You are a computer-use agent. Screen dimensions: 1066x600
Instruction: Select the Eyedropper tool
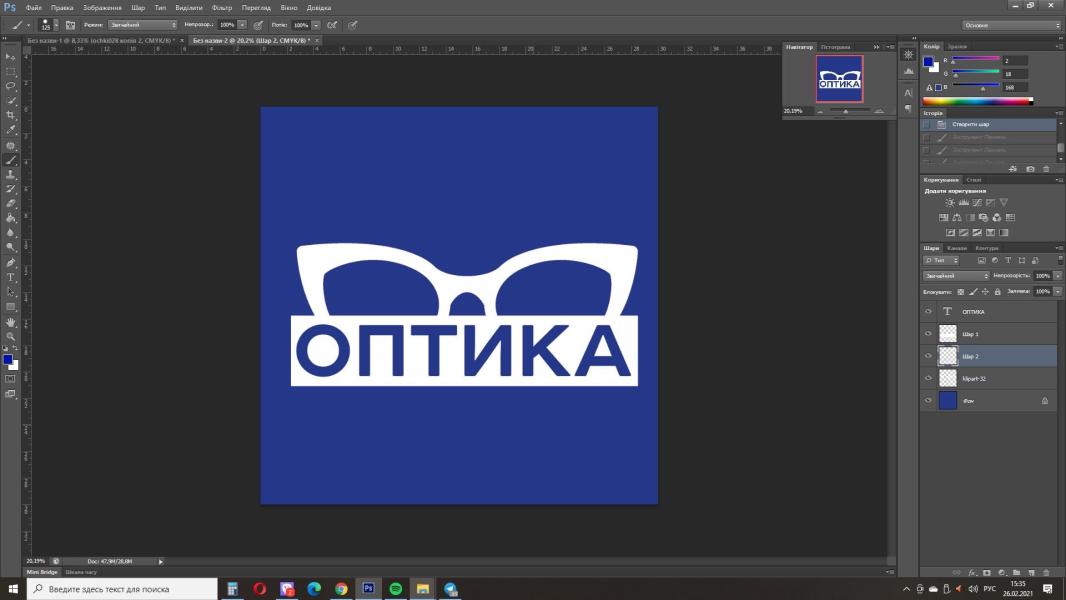tap(10, 130)
